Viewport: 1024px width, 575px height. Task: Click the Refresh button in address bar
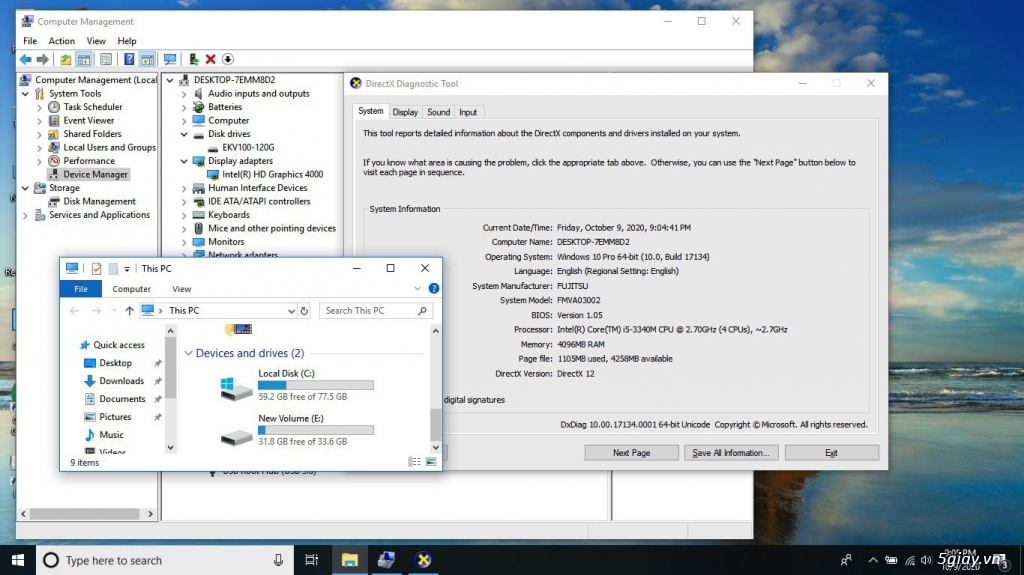tap(304, 311)
